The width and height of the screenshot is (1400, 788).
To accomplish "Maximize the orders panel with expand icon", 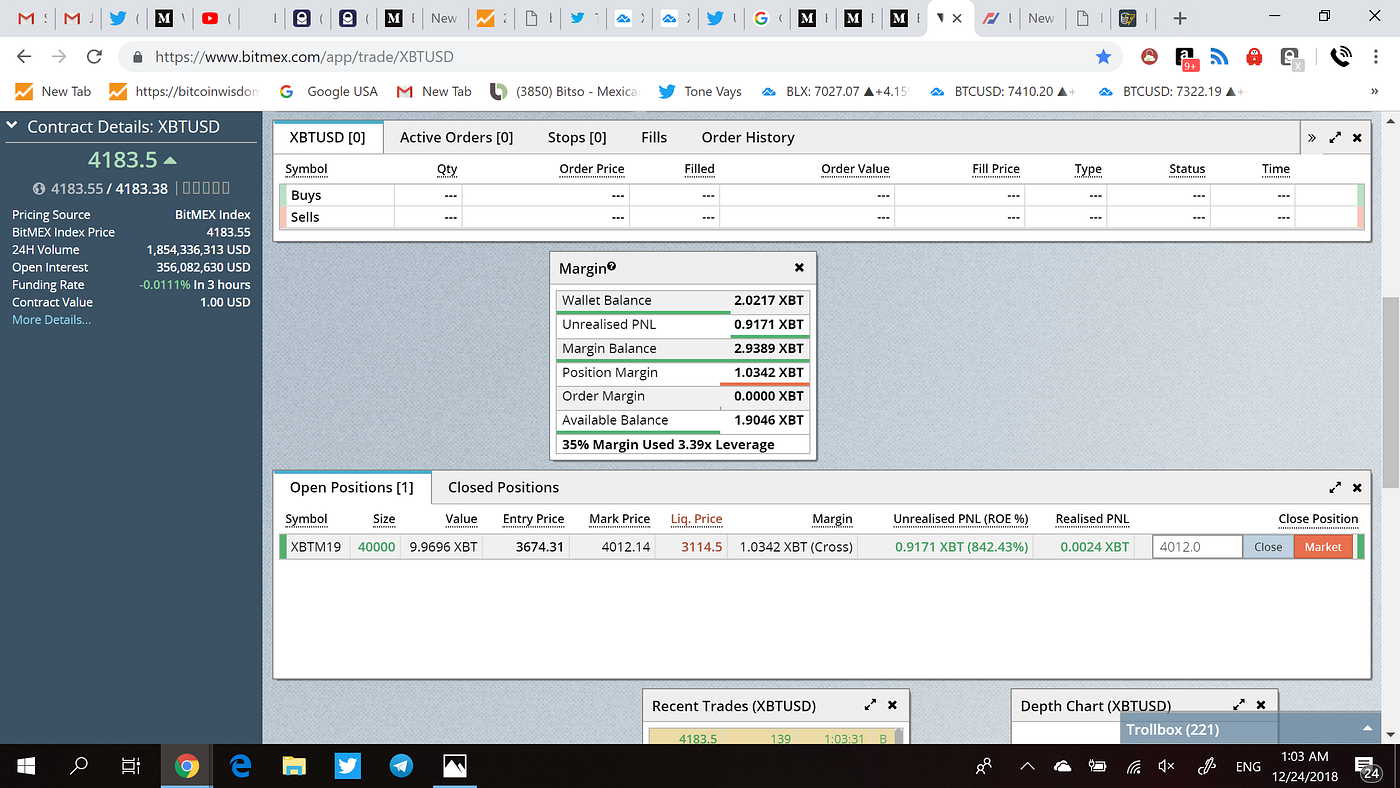I will pos(1335,138).
